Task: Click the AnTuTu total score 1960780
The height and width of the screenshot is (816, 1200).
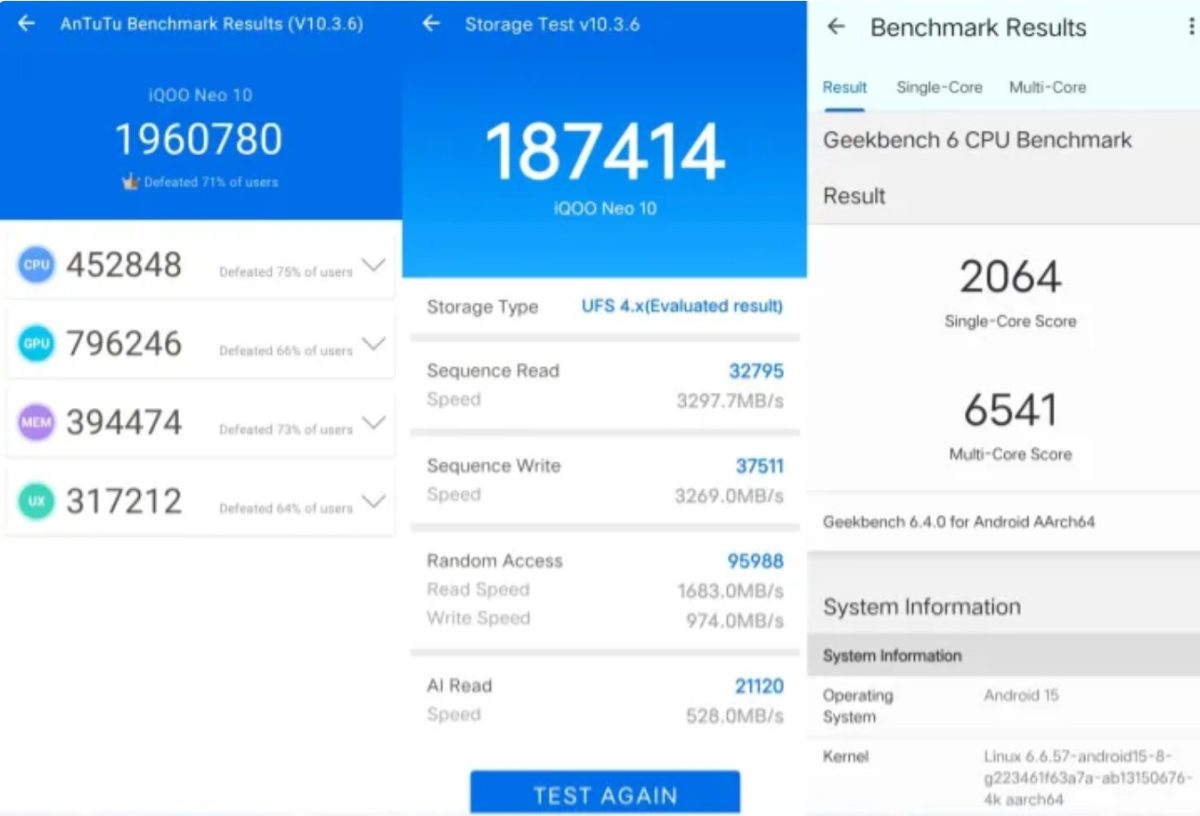Action: point(199,139)
